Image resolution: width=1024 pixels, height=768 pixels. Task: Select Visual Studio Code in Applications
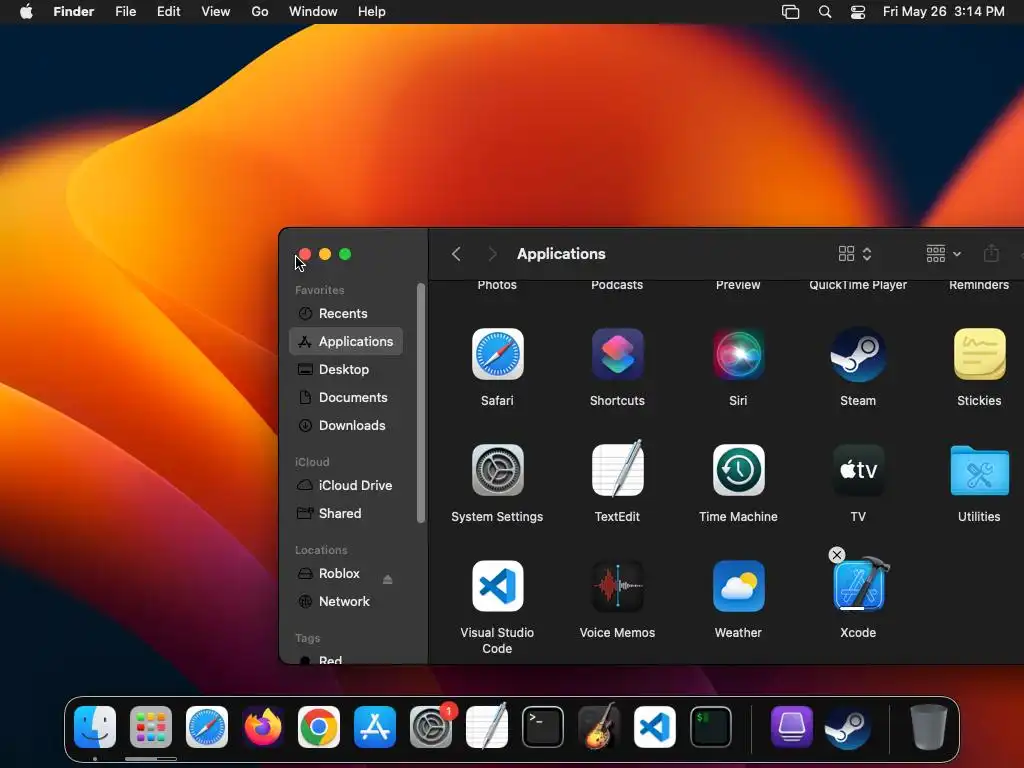point(497,586)
